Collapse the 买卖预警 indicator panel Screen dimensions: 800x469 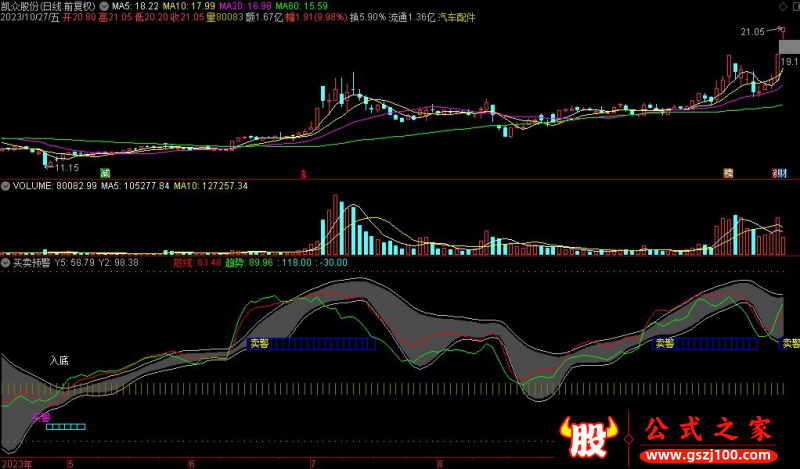[5, 262]
